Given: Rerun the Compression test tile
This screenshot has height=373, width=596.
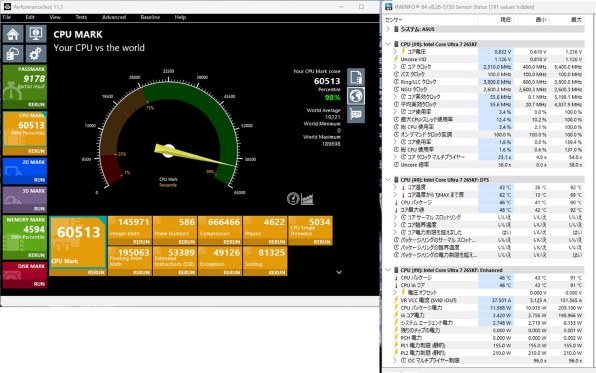Looking at the screenshot, I should [231, 242].
